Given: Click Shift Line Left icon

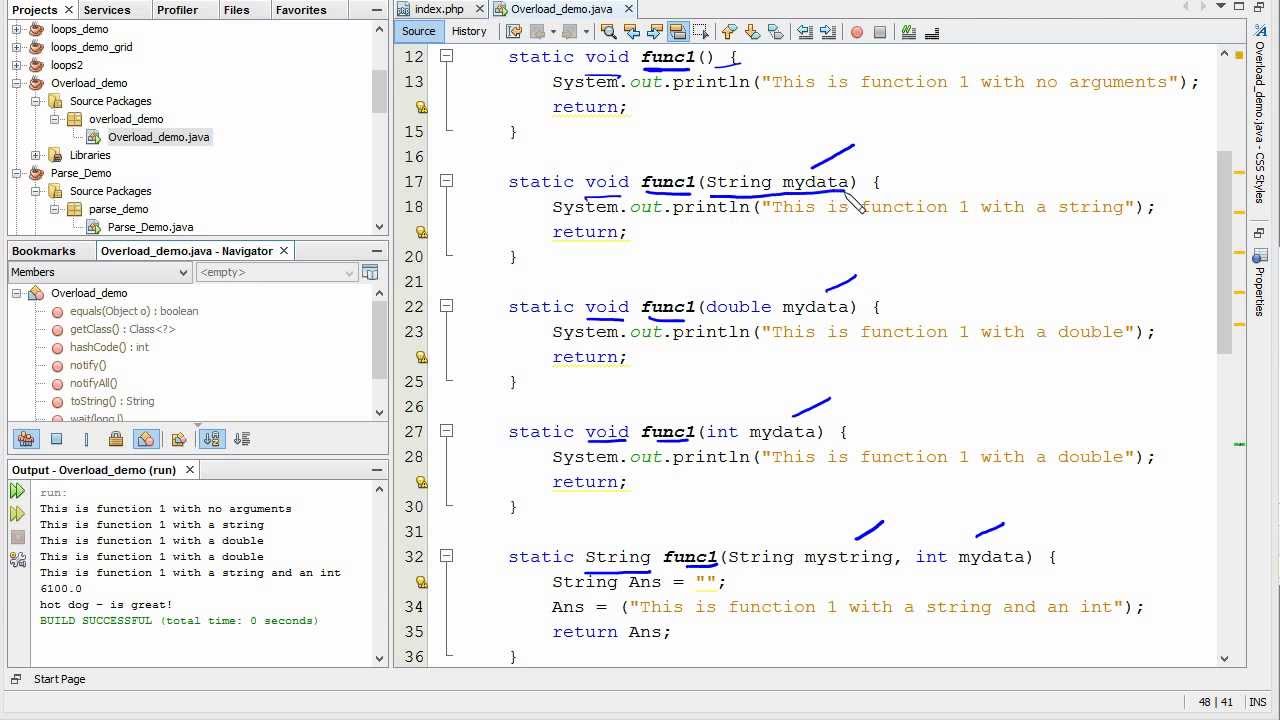Looking at the screenshot, I should tap(804, 32).
